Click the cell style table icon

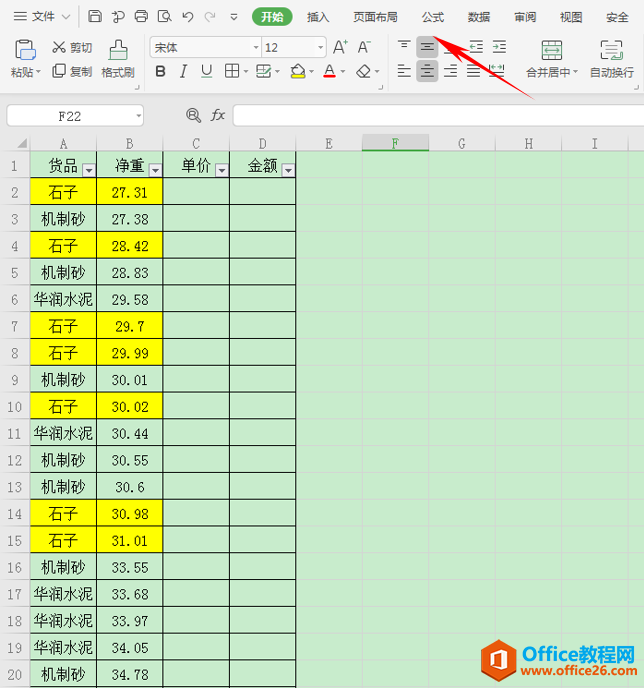263,71
